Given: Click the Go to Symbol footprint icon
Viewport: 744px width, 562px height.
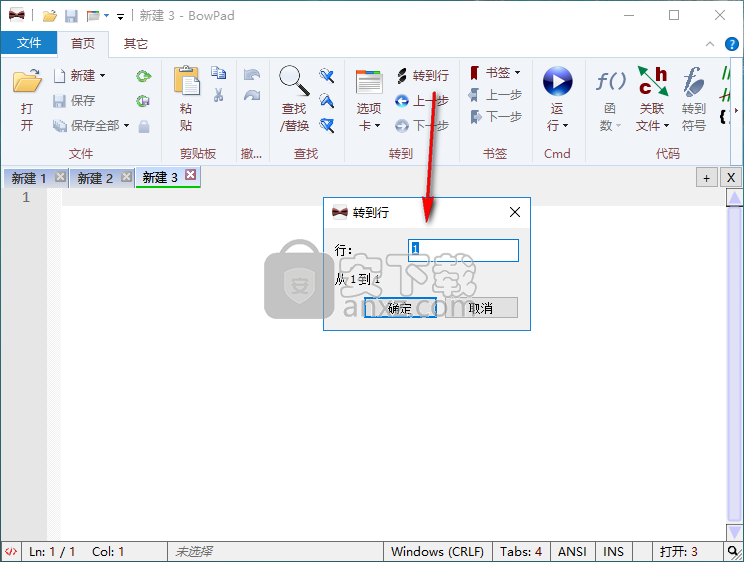Looking at the screenshot, I should (694, 81).
